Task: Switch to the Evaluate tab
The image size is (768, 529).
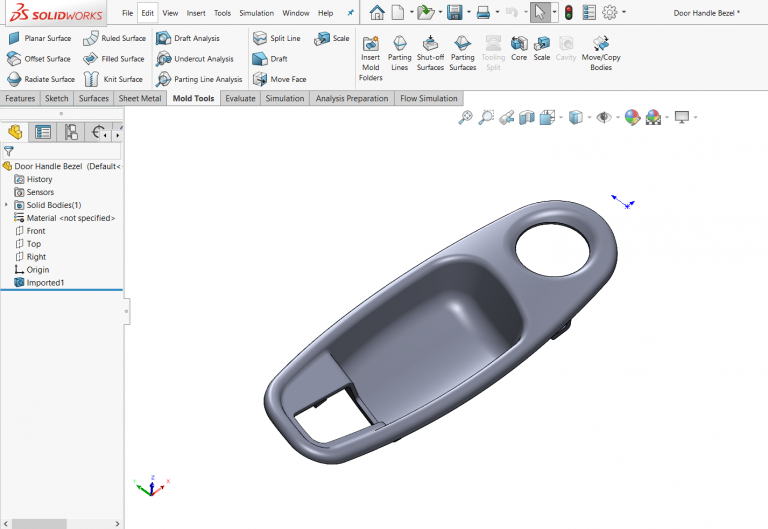Action: coord(240,99)
